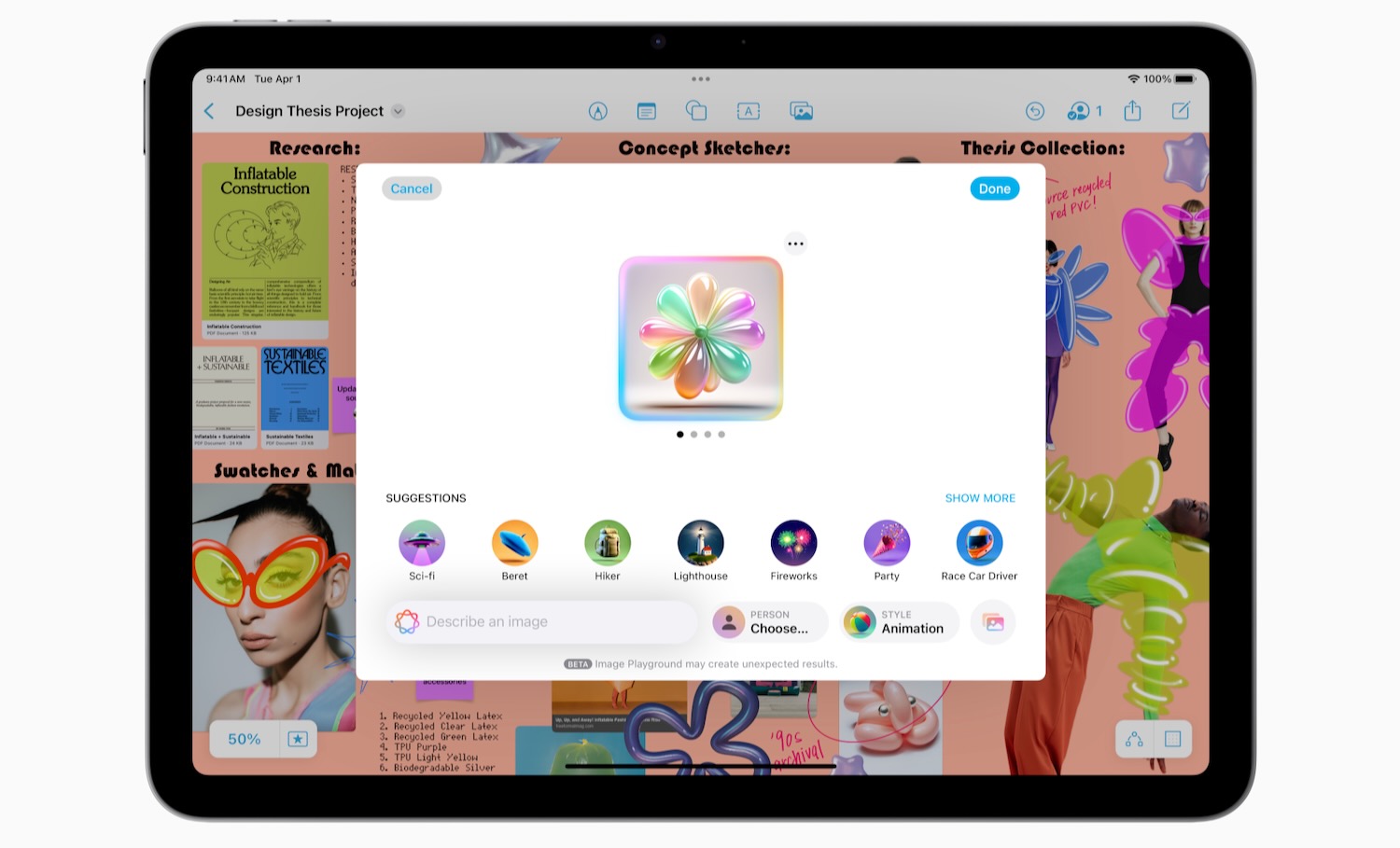This screenshot has width=1400, height=848.
Task: Open Show More suggestions
Action: pyautogui.click(x=979, y=498)
